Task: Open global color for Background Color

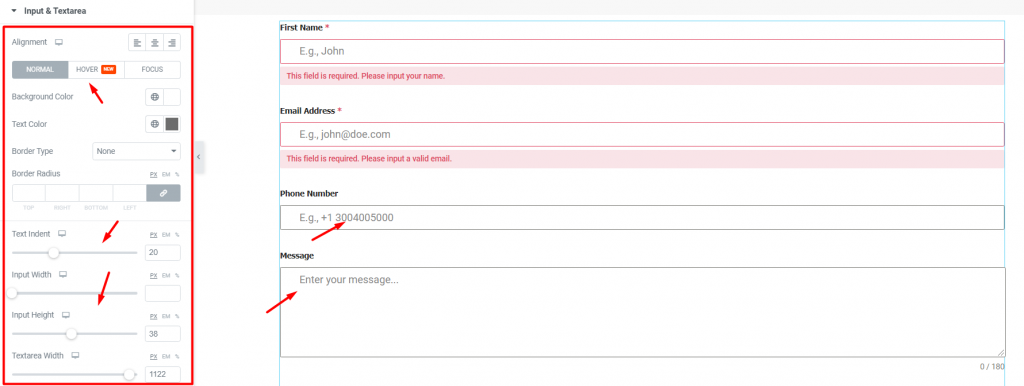Action: coord(155,97)
